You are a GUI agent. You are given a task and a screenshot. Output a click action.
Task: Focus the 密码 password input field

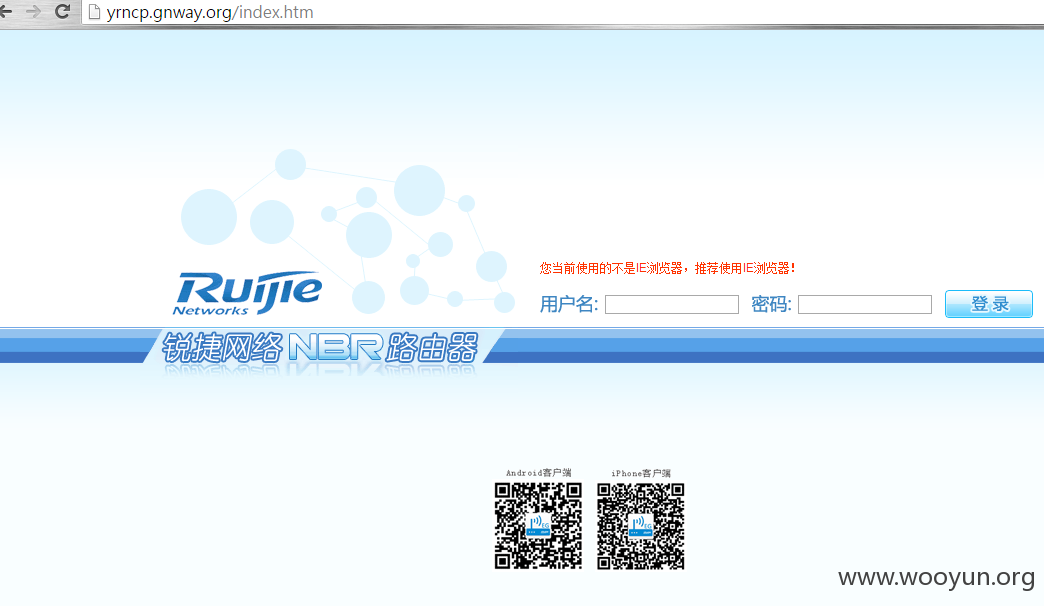pos(865,304)
